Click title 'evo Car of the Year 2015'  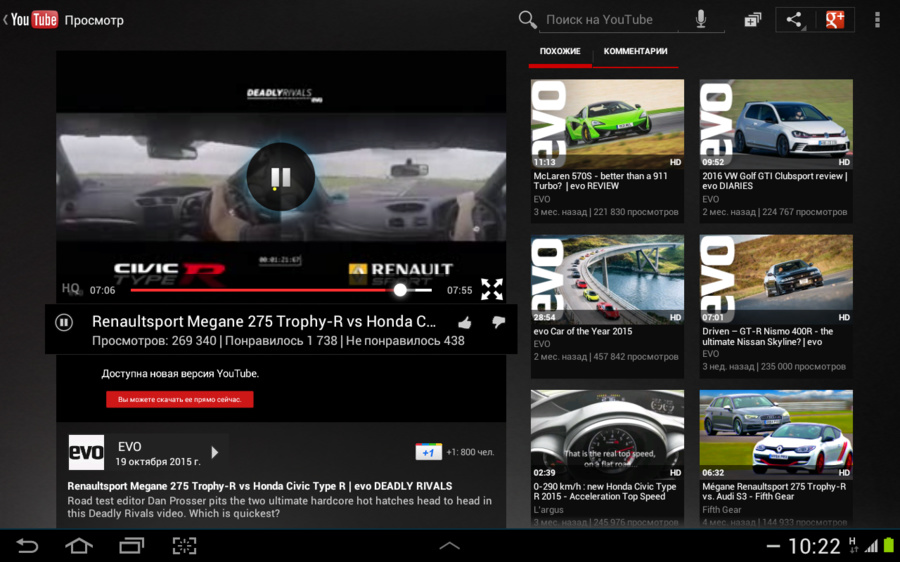tap(583, 331)
